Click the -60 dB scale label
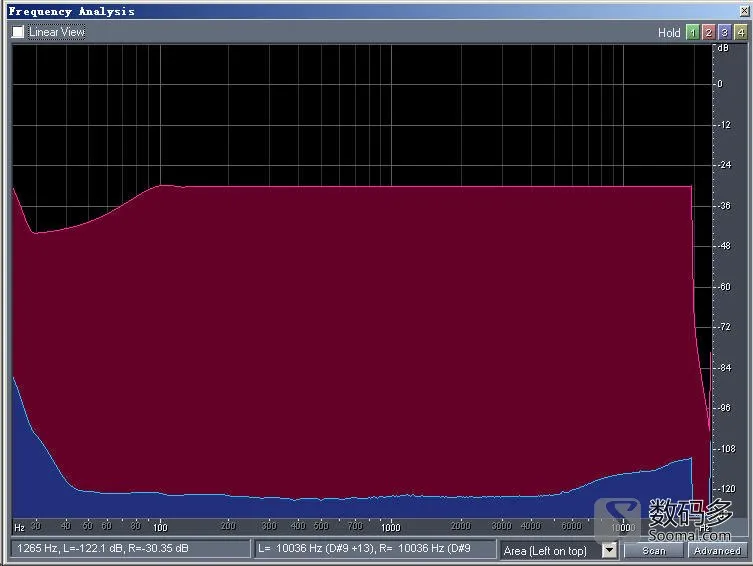This screenshot has width=753, height=566. (x=724, y=287)
